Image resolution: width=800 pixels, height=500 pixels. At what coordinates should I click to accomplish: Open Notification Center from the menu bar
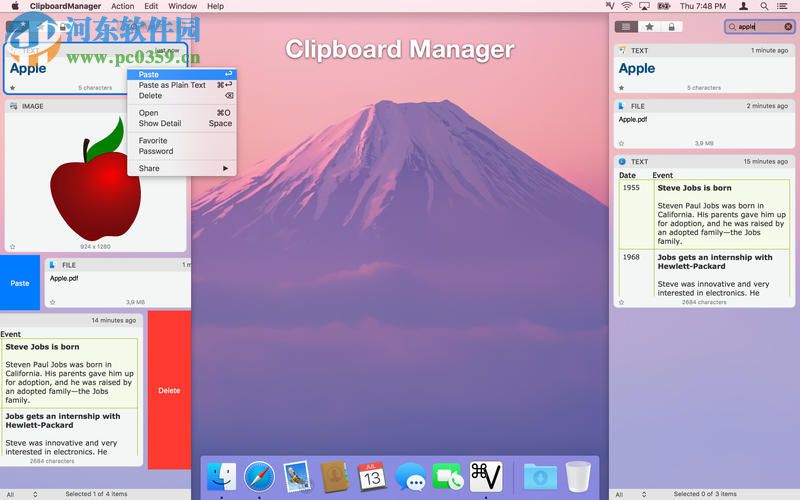click(782, 6)
